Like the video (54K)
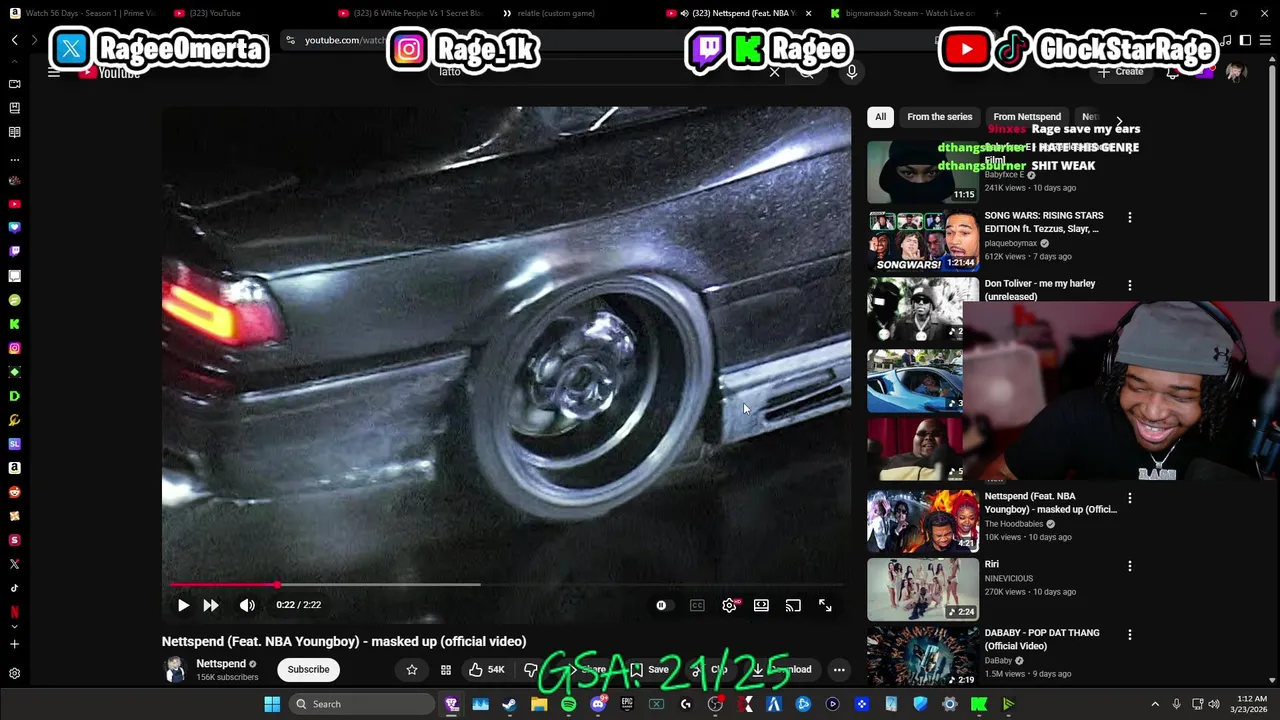The width and height of the screenshot is (1280, 720). click(x=487, y=669)
